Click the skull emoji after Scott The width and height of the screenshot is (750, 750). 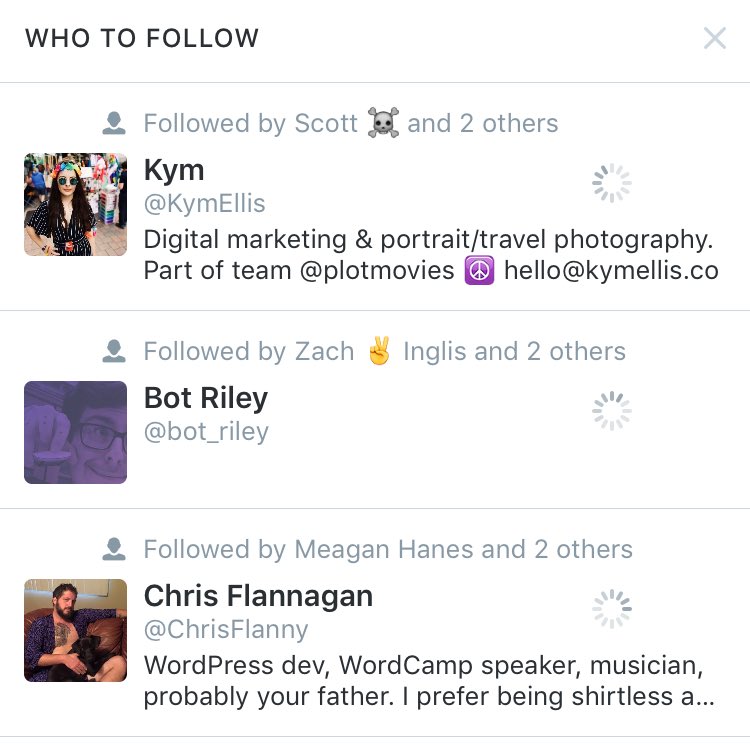click(x=382, y=124)
